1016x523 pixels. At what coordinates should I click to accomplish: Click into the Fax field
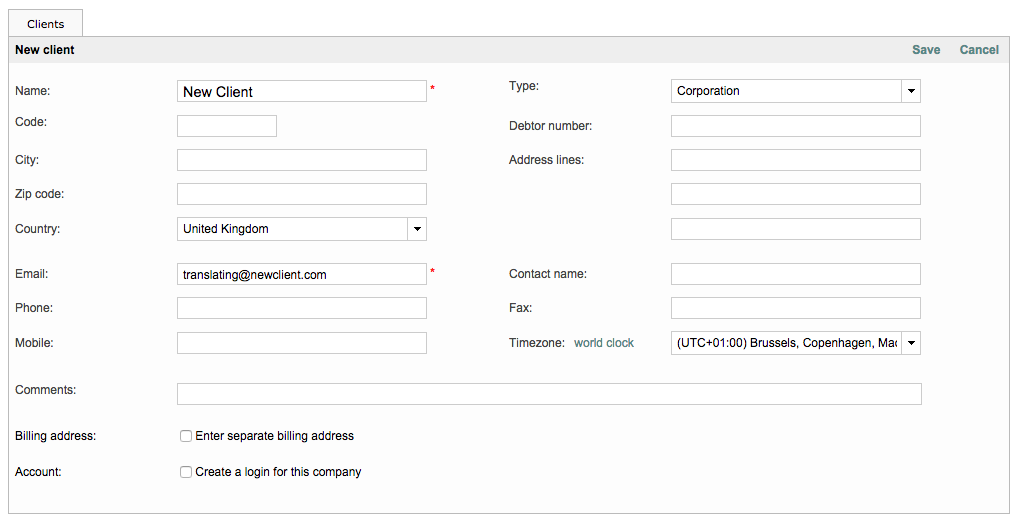click(x=795, y=308)
